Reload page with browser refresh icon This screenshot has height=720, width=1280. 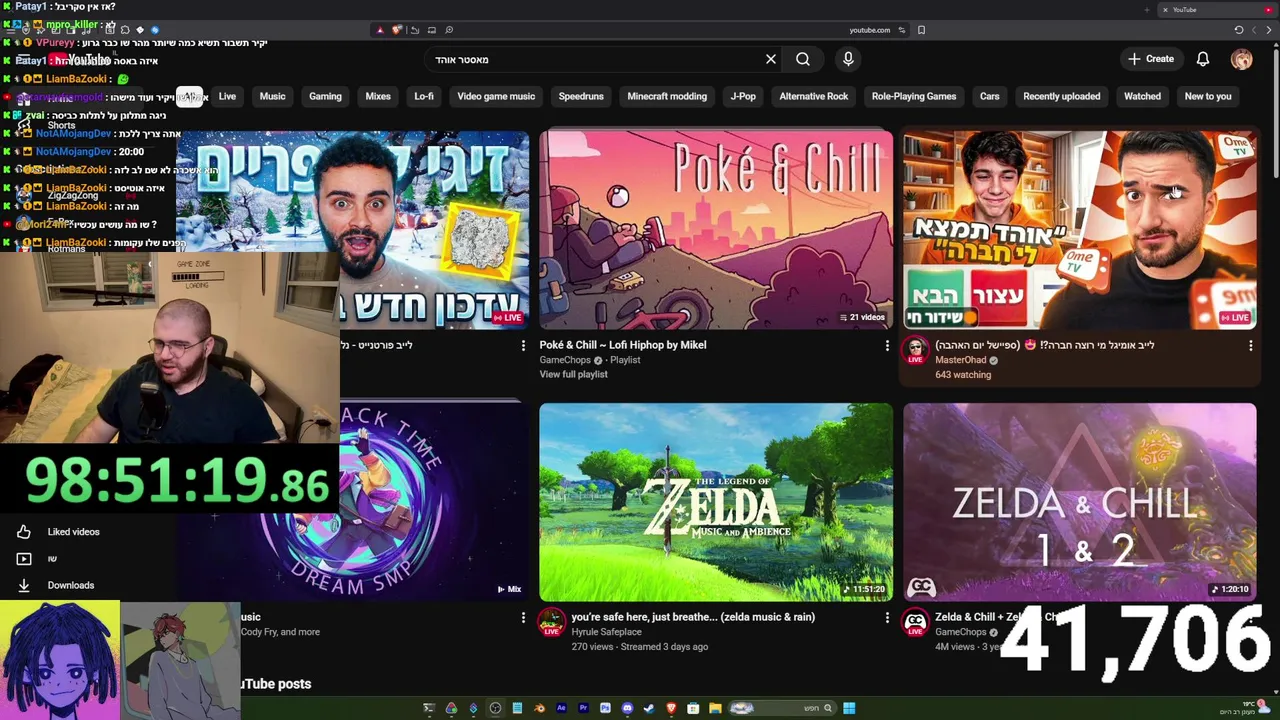pos(1239,30)
